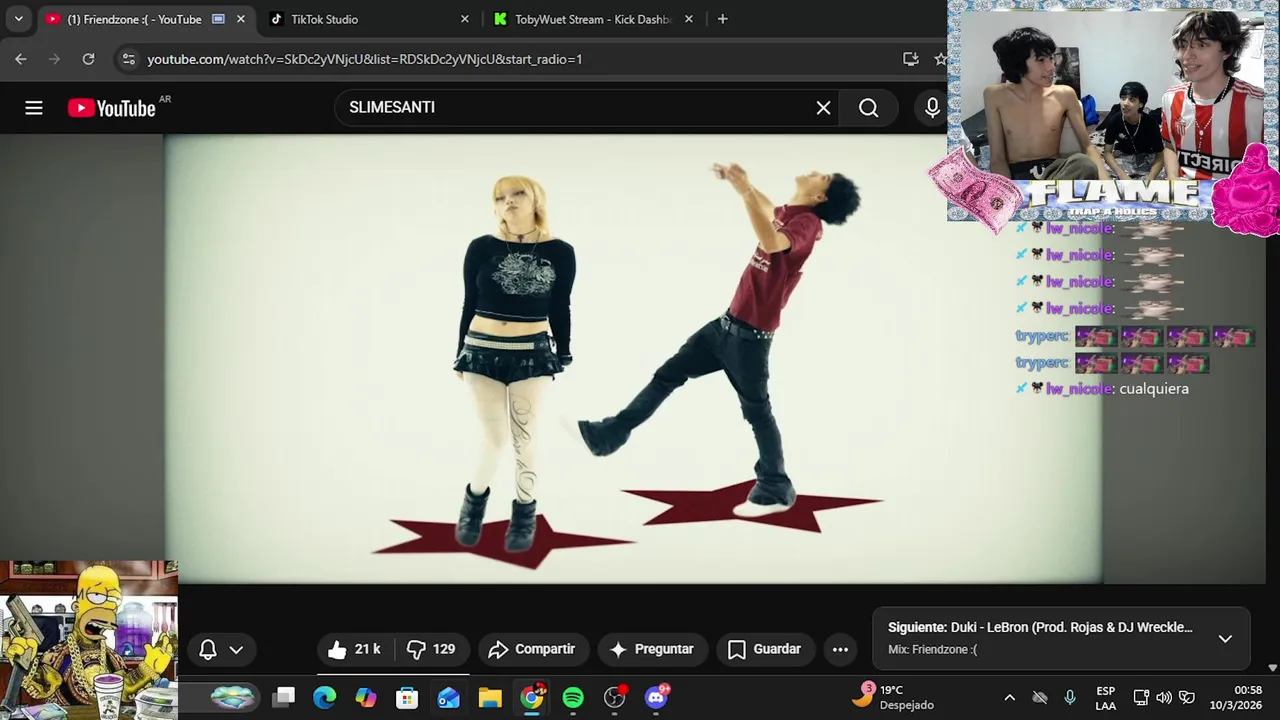1280x720 pixels.
Task: Switch to the TikTok Studio tab
Action: tap(370, 19)
